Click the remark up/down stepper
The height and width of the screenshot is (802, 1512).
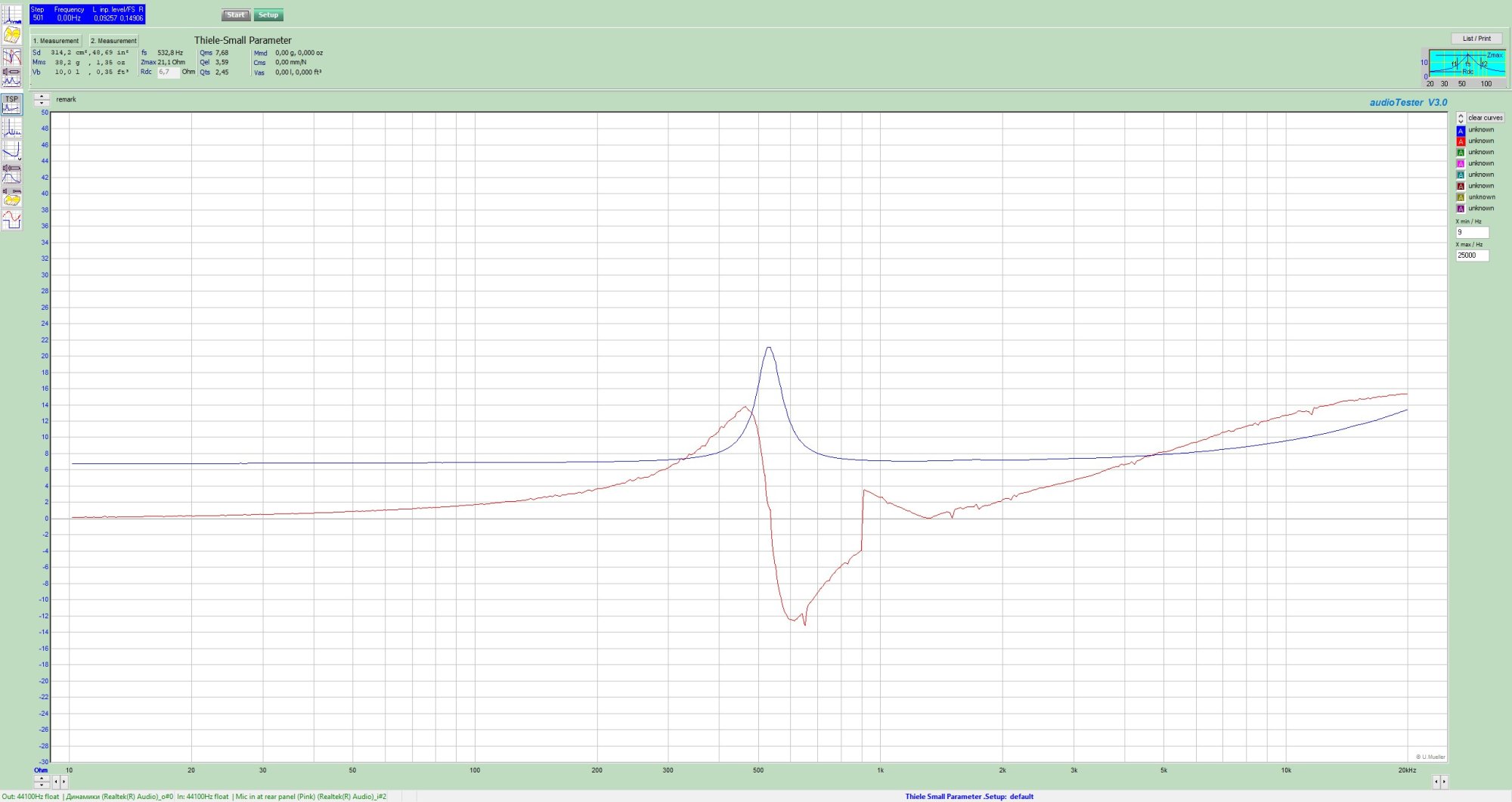(42, 100)
